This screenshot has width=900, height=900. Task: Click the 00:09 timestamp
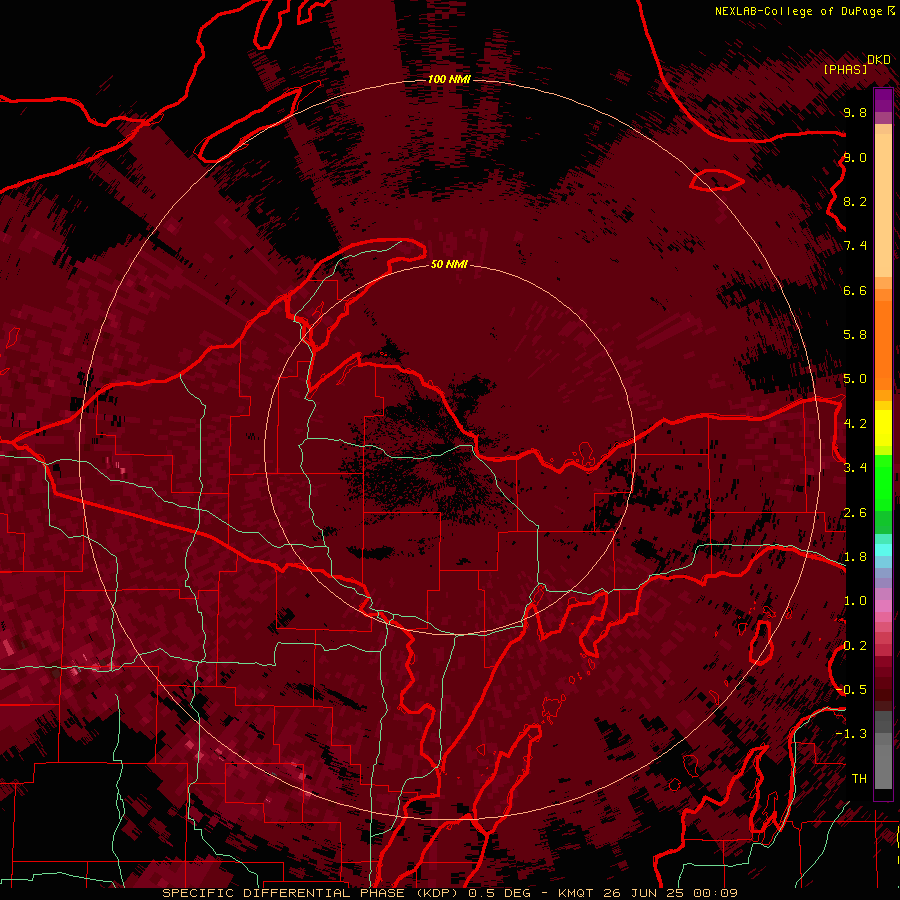point(715,893)
